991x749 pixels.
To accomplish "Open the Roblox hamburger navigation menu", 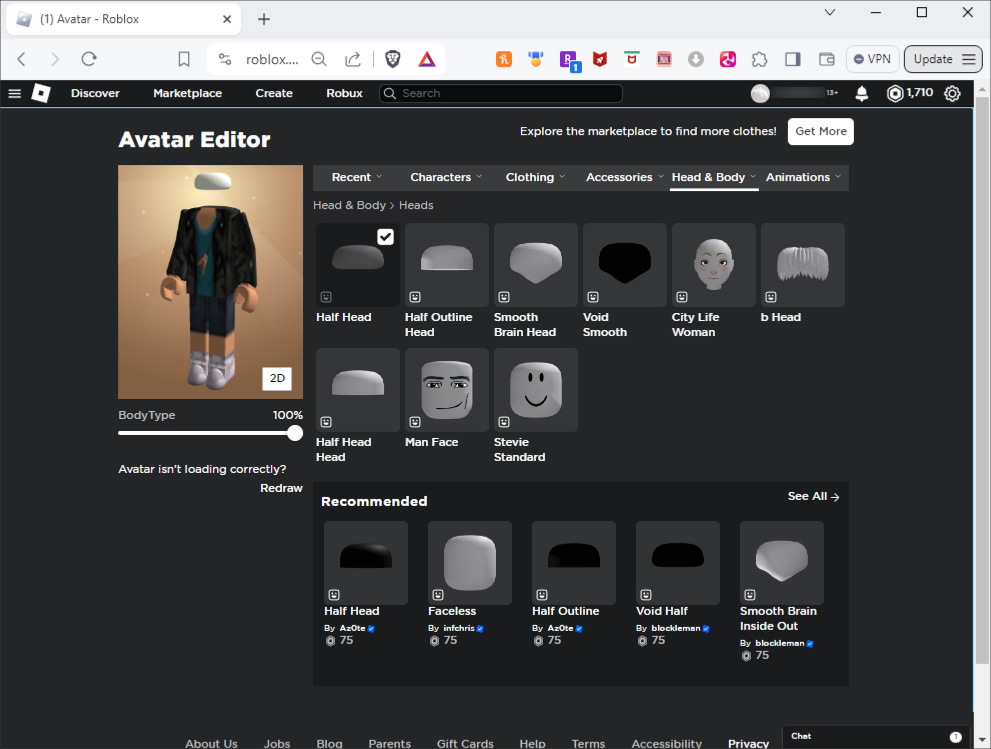I will click(14, 93).
